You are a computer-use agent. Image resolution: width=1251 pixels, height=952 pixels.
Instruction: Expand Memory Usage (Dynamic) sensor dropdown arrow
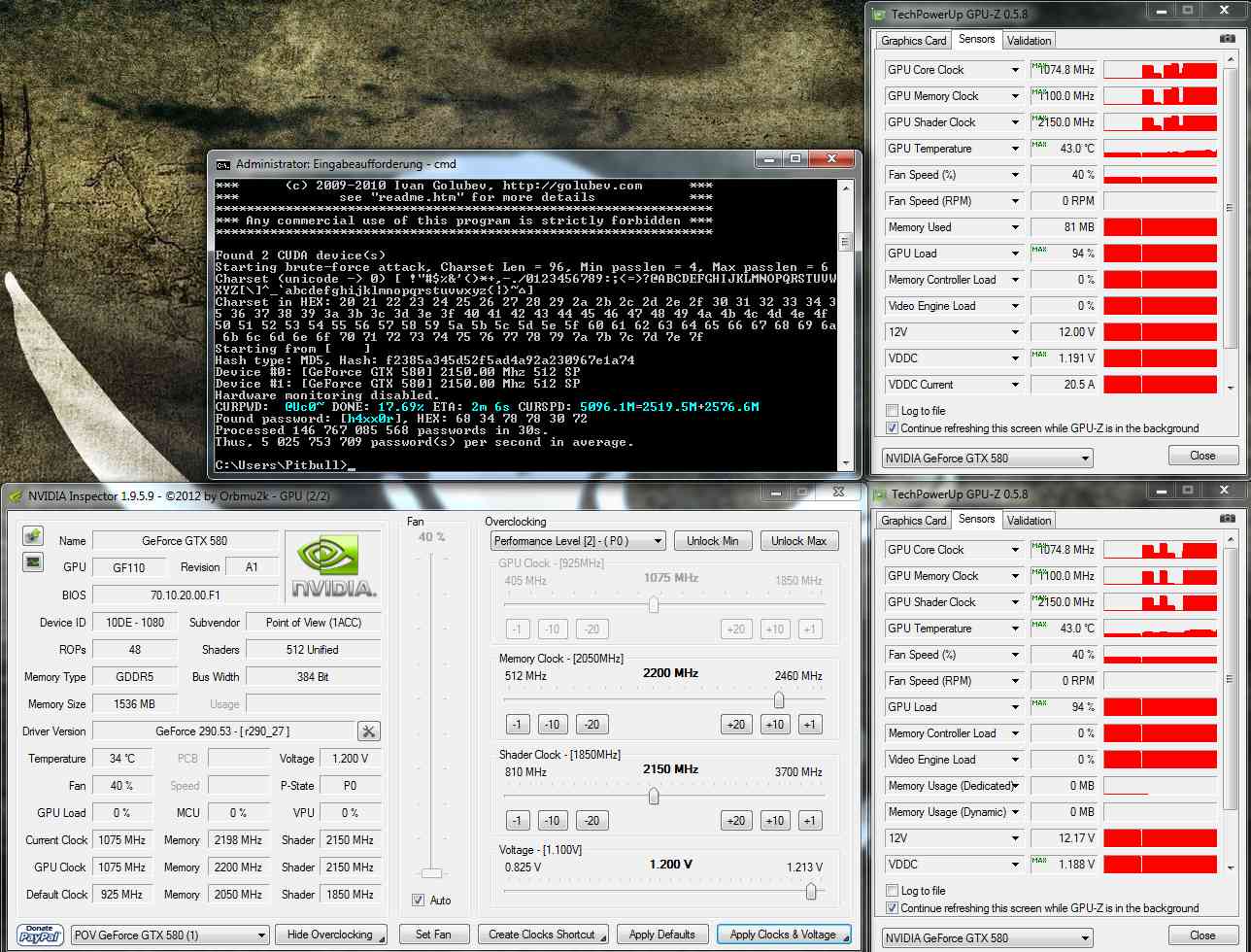click(1016, 812)
